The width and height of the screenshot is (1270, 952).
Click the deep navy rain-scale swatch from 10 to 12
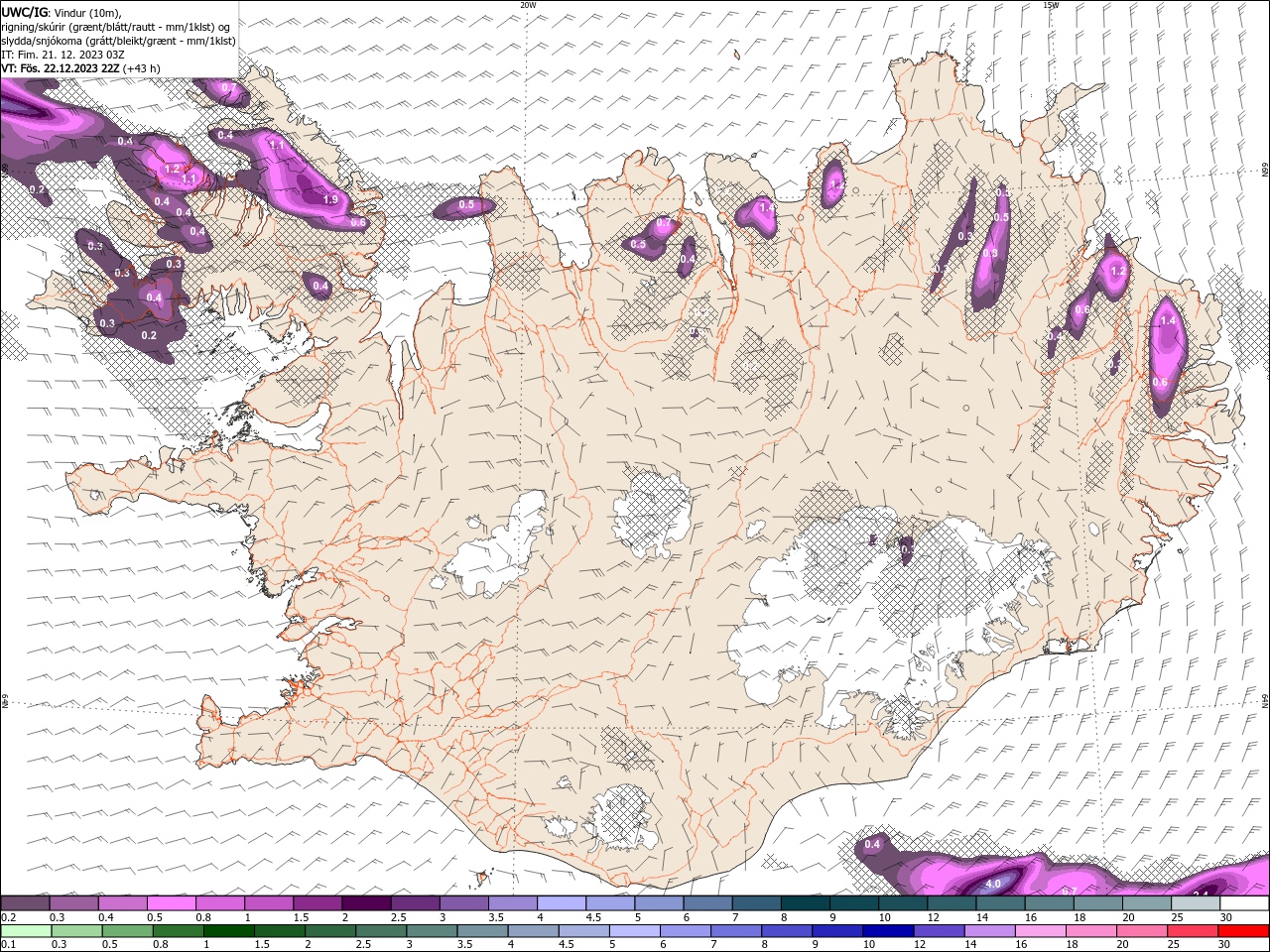(887, 931)
